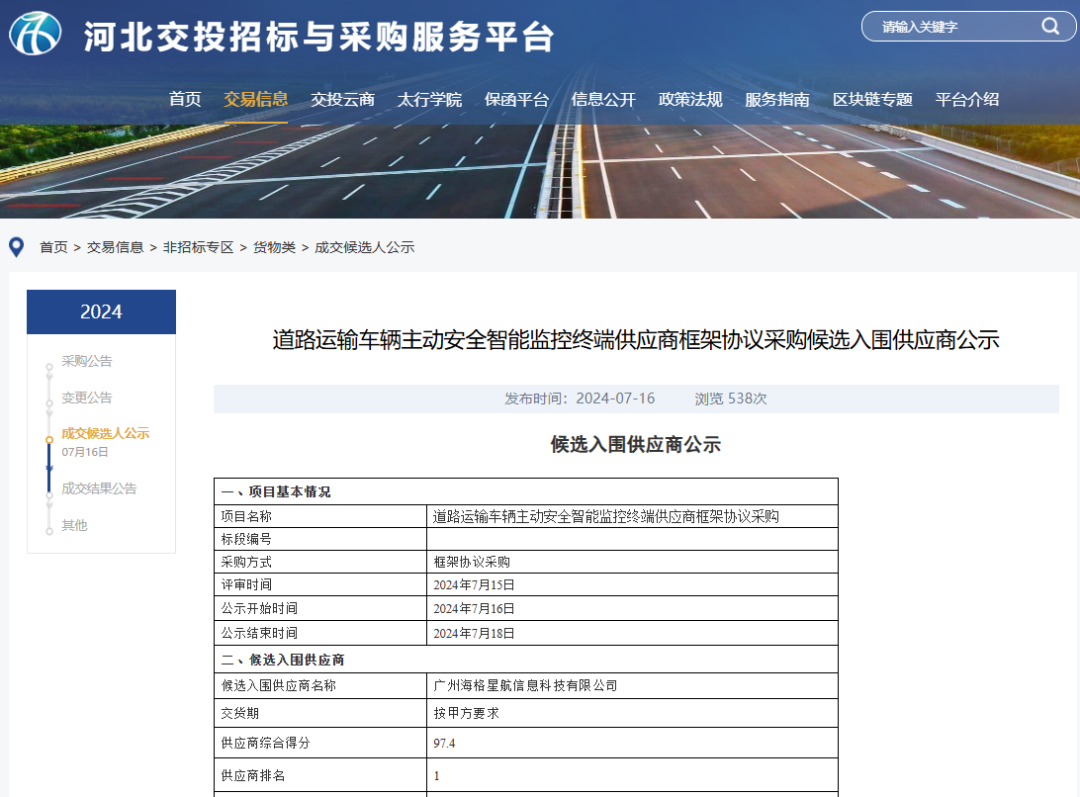
Task: Click the 07月16日 date under timeline
Action: [x=85, y=452]
